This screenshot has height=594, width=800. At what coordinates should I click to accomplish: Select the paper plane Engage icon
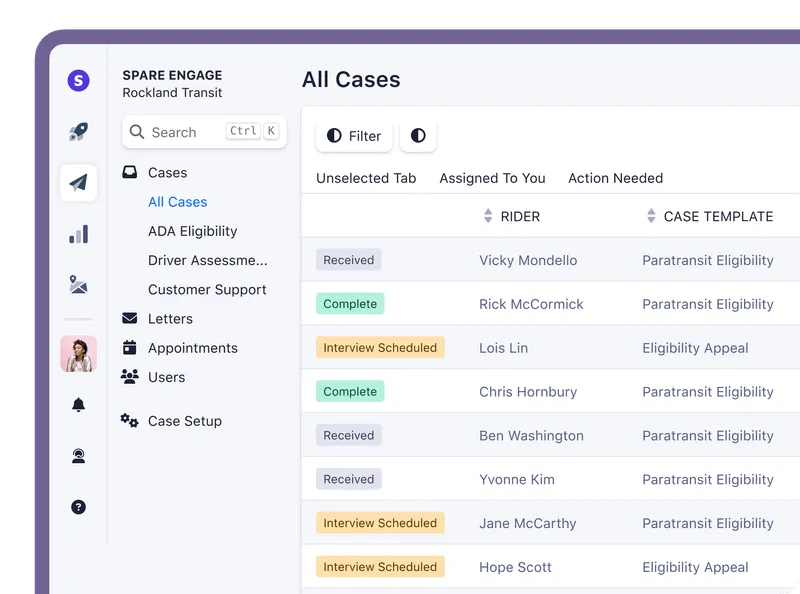point(78,183)
